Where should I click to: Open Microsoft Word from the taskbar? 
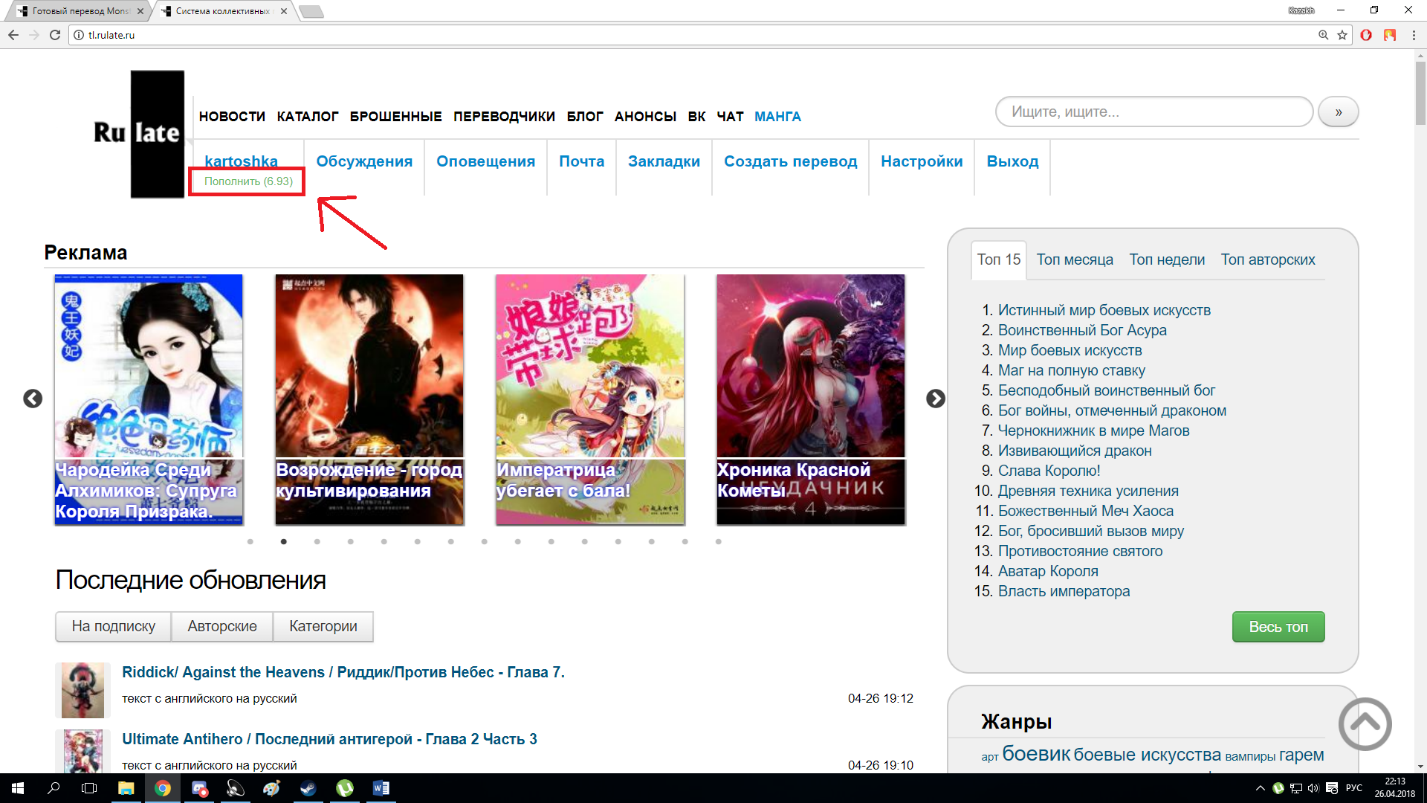[x=380, y=788]
